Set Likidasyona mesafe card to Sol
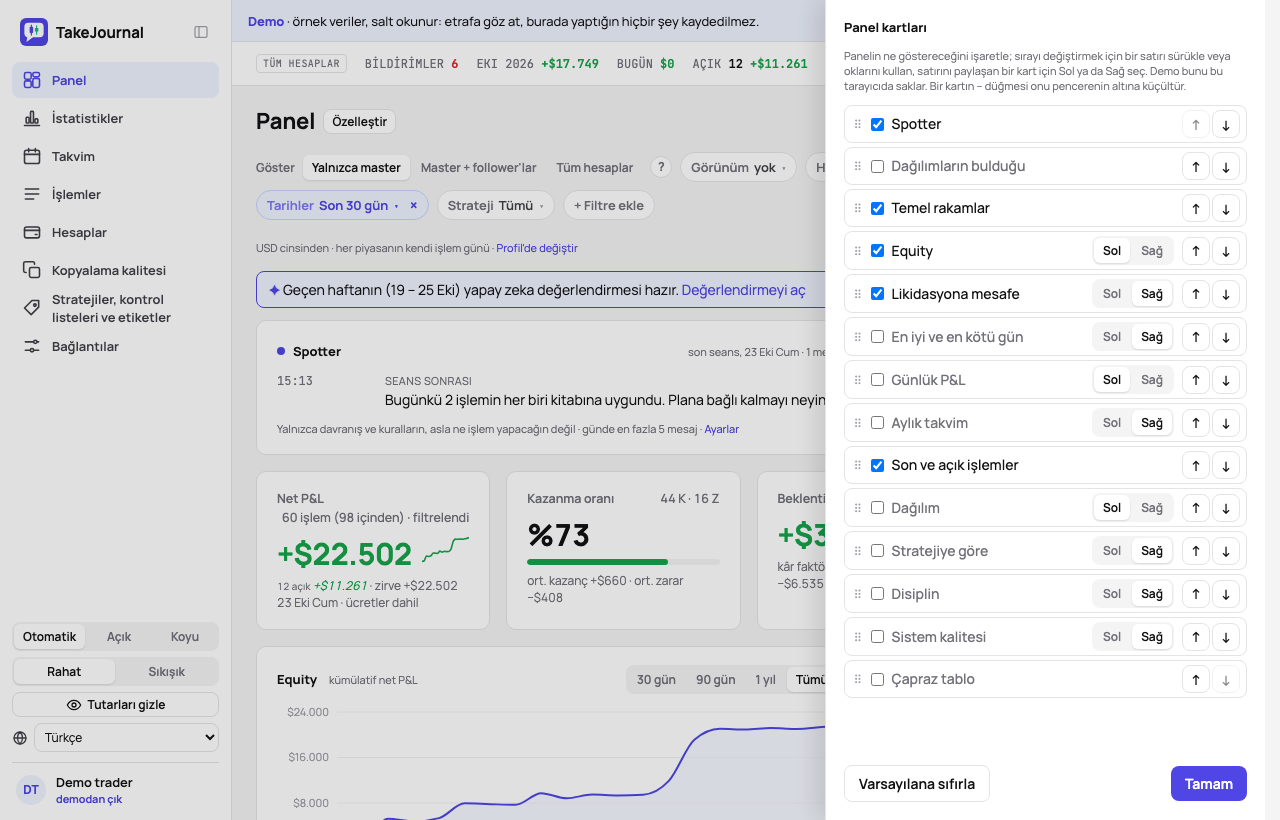 pyautogui.click(x=1112, y=294)
